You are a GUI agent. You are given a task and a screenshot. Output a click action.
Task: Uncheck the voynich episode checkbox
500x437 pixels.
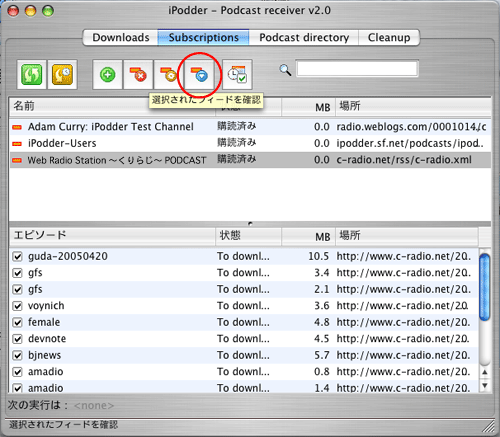pyautogui.click(x=17, y=306)
